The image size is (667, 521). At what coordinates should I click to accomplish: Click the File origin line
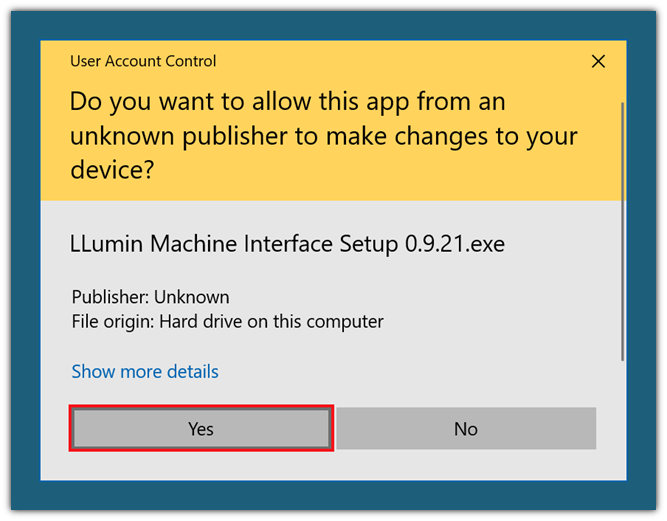[x=227, y=322]
